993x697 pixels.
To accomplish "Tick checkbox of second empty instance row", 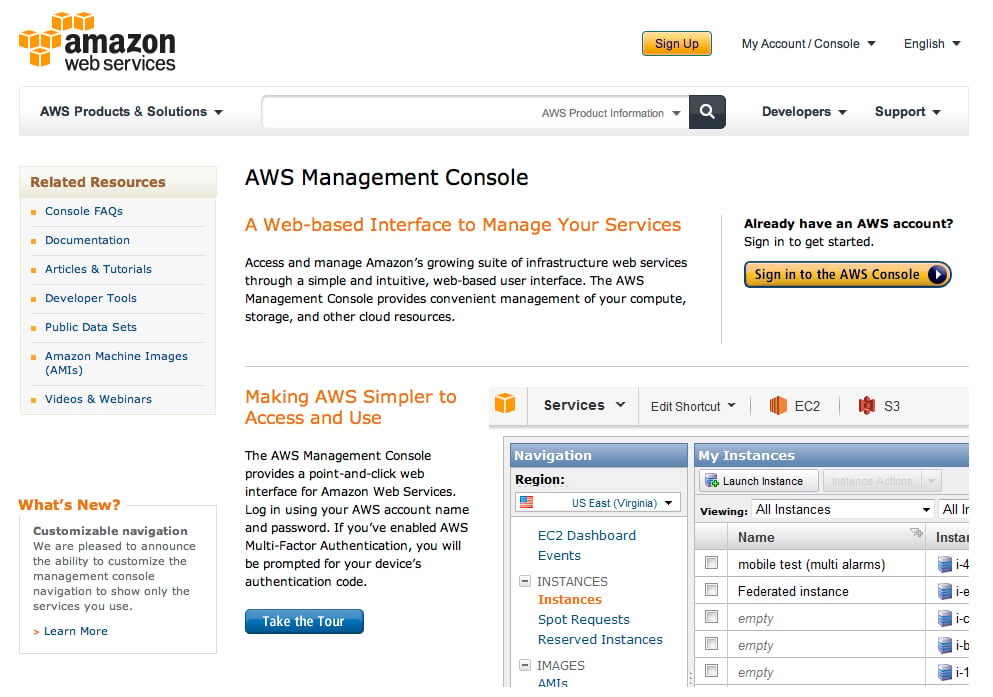I will [712, 644].
